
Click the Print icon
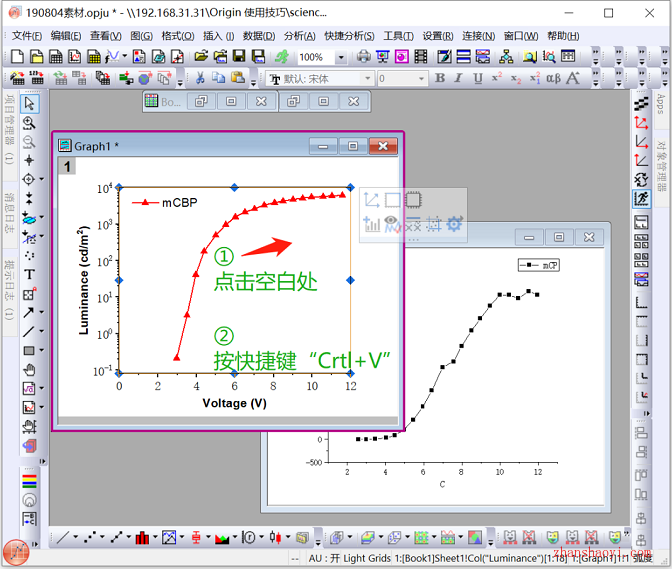(363, 56)
